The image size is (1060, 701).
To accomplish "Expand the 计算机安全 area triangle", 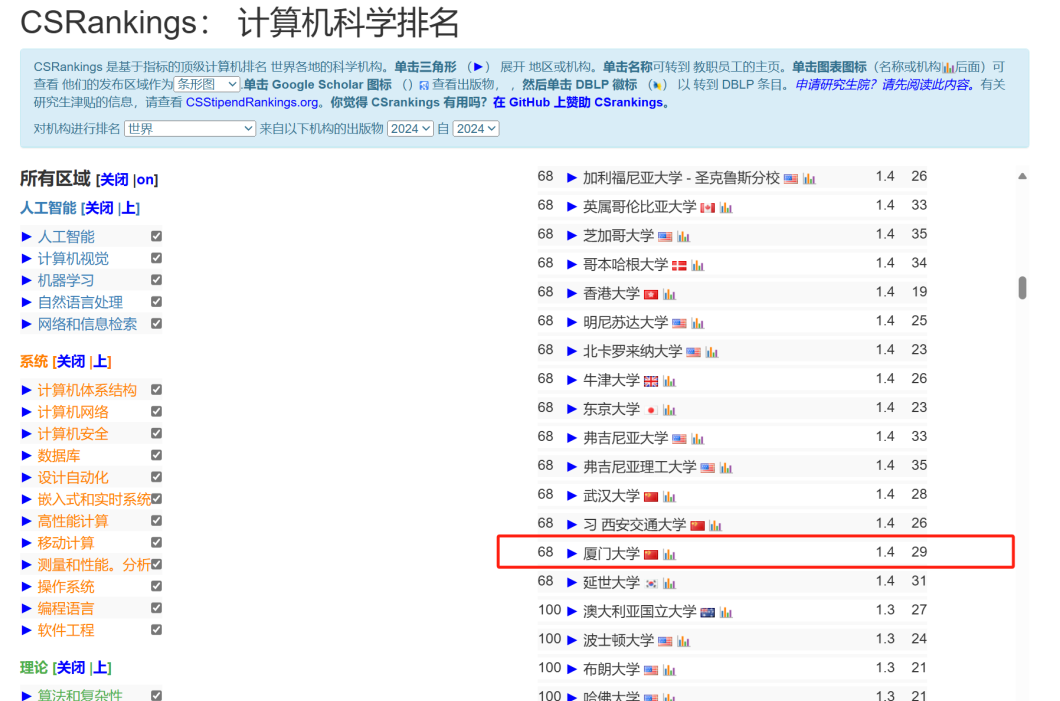I will (26, 433).
